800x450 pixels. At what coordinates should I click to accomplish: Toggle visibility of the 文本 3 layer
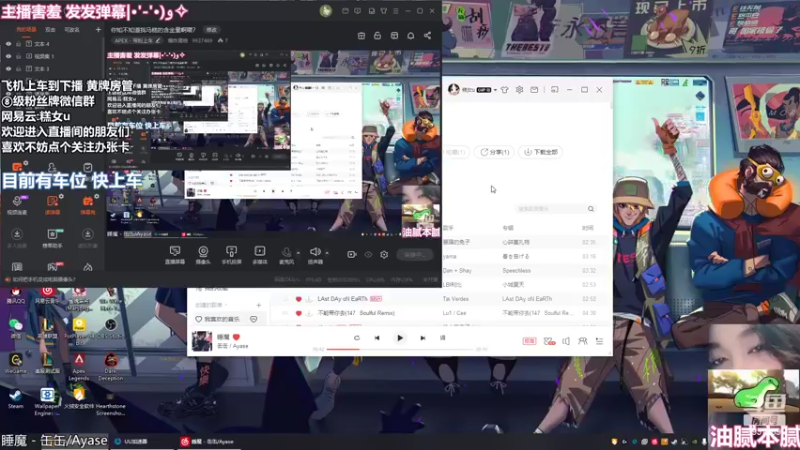8,68
